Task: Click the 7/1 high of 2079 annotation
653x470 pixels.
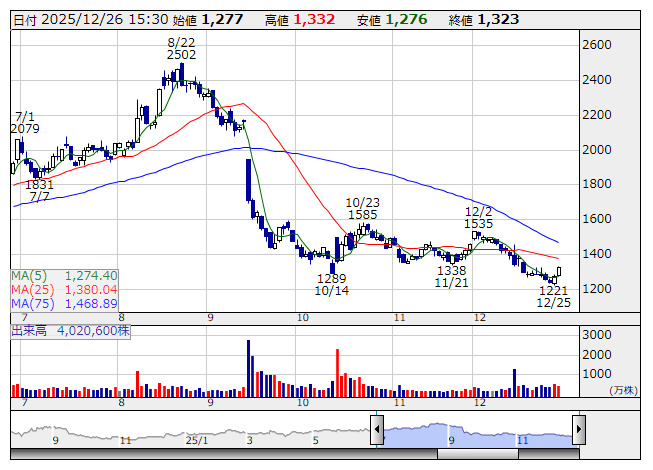Action: [x=25, y=123]
